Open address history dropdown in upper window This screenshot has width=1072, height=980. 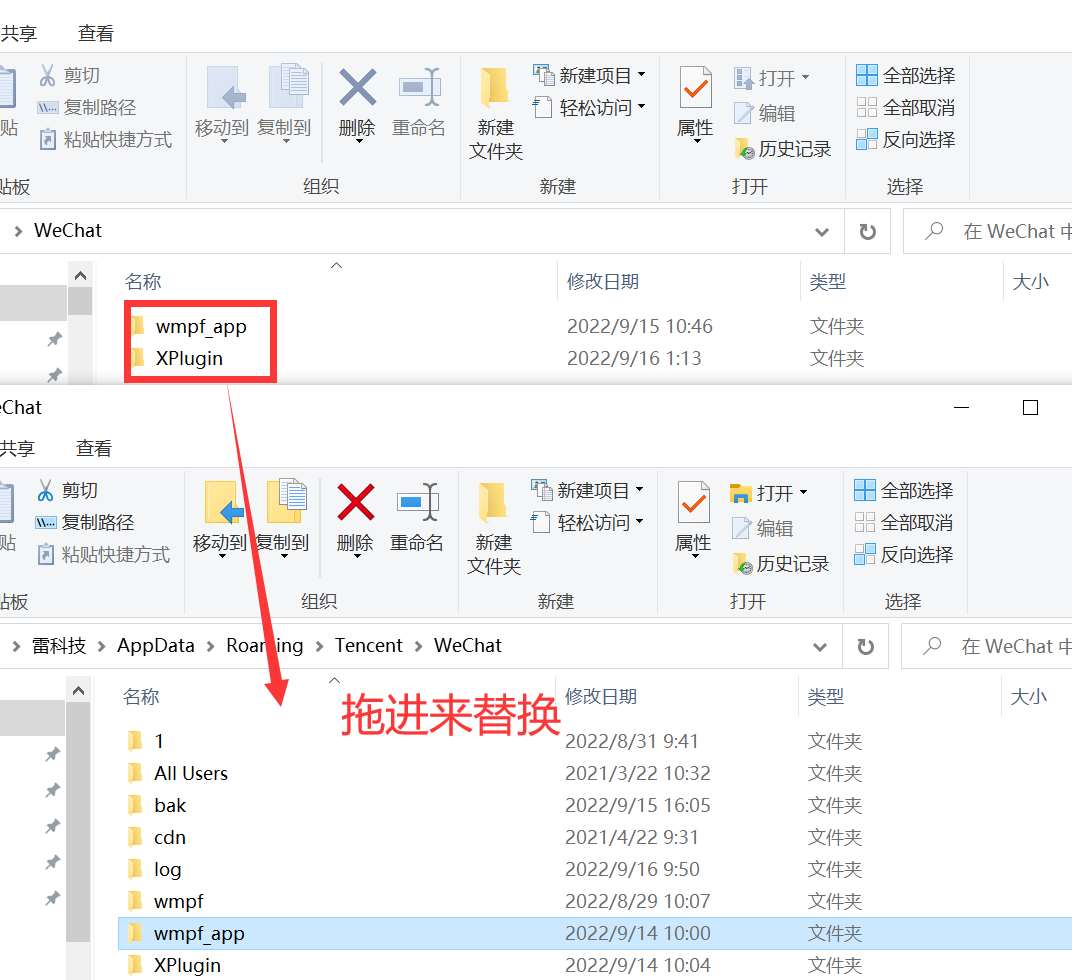tap(822, 233)
